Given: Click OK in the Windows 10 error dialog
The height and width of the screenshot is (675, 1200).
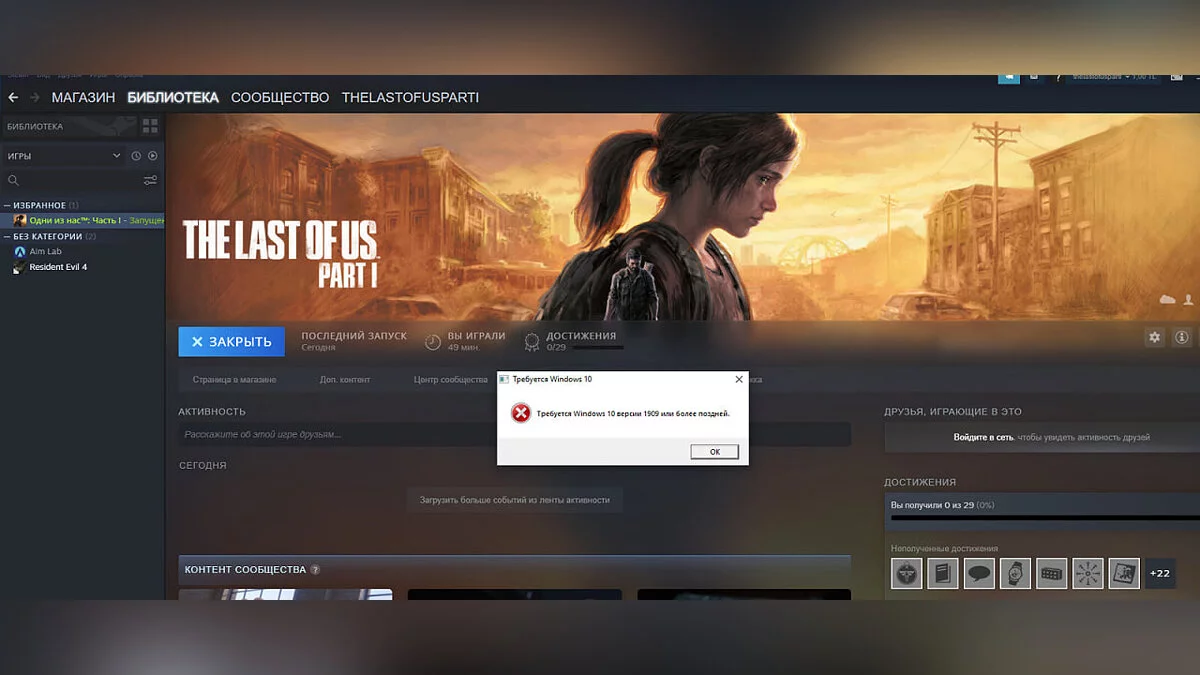Looking at the screenshot, I should (x=714, y=452).
